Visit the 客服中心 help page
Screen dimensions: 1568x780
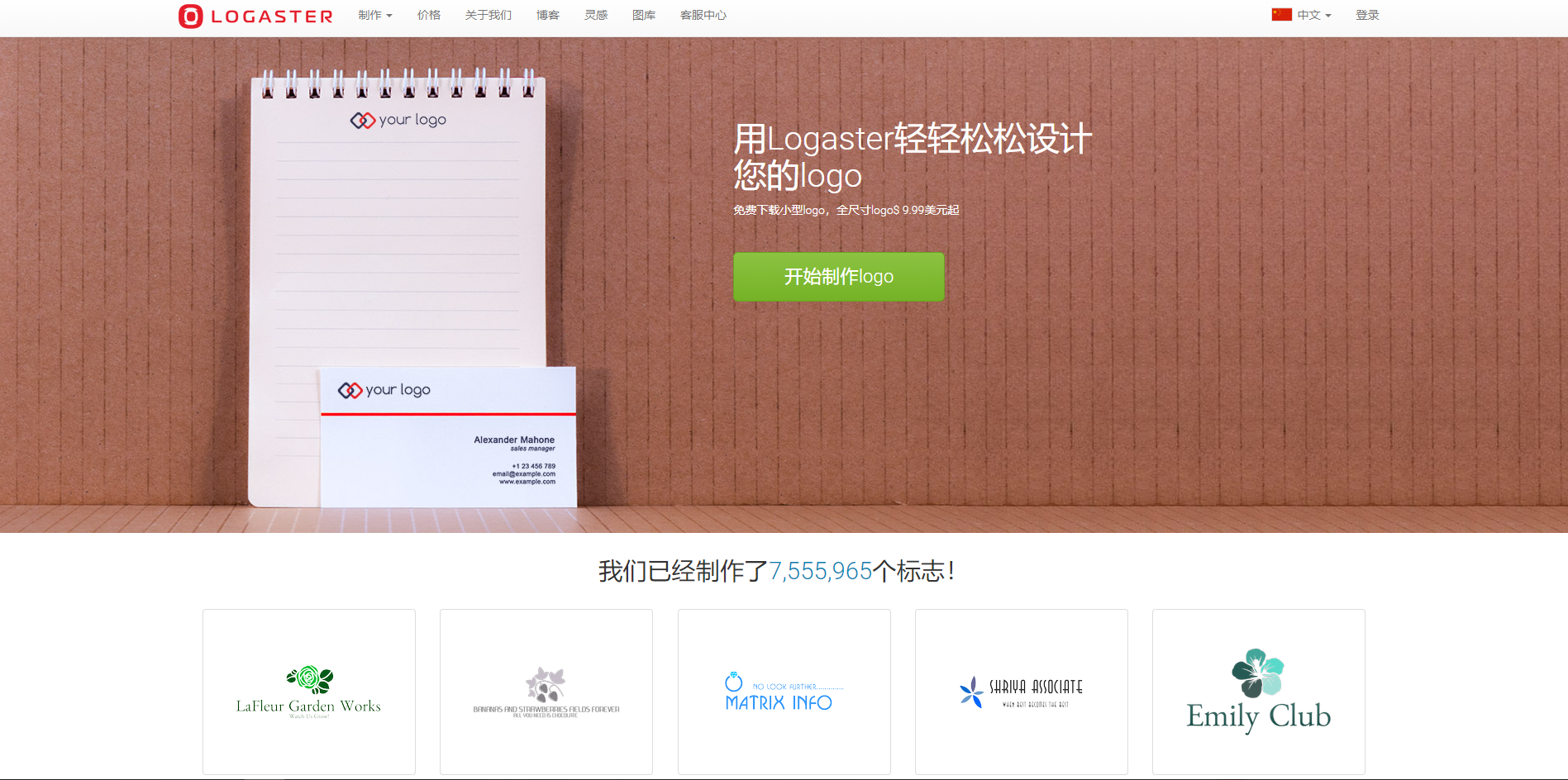[703, 15]
